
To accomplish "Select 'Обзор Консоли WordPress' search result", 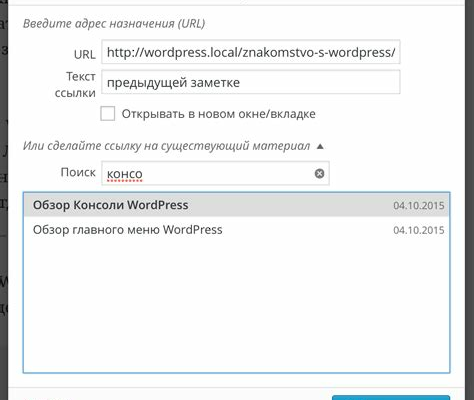I will point(236,205).
